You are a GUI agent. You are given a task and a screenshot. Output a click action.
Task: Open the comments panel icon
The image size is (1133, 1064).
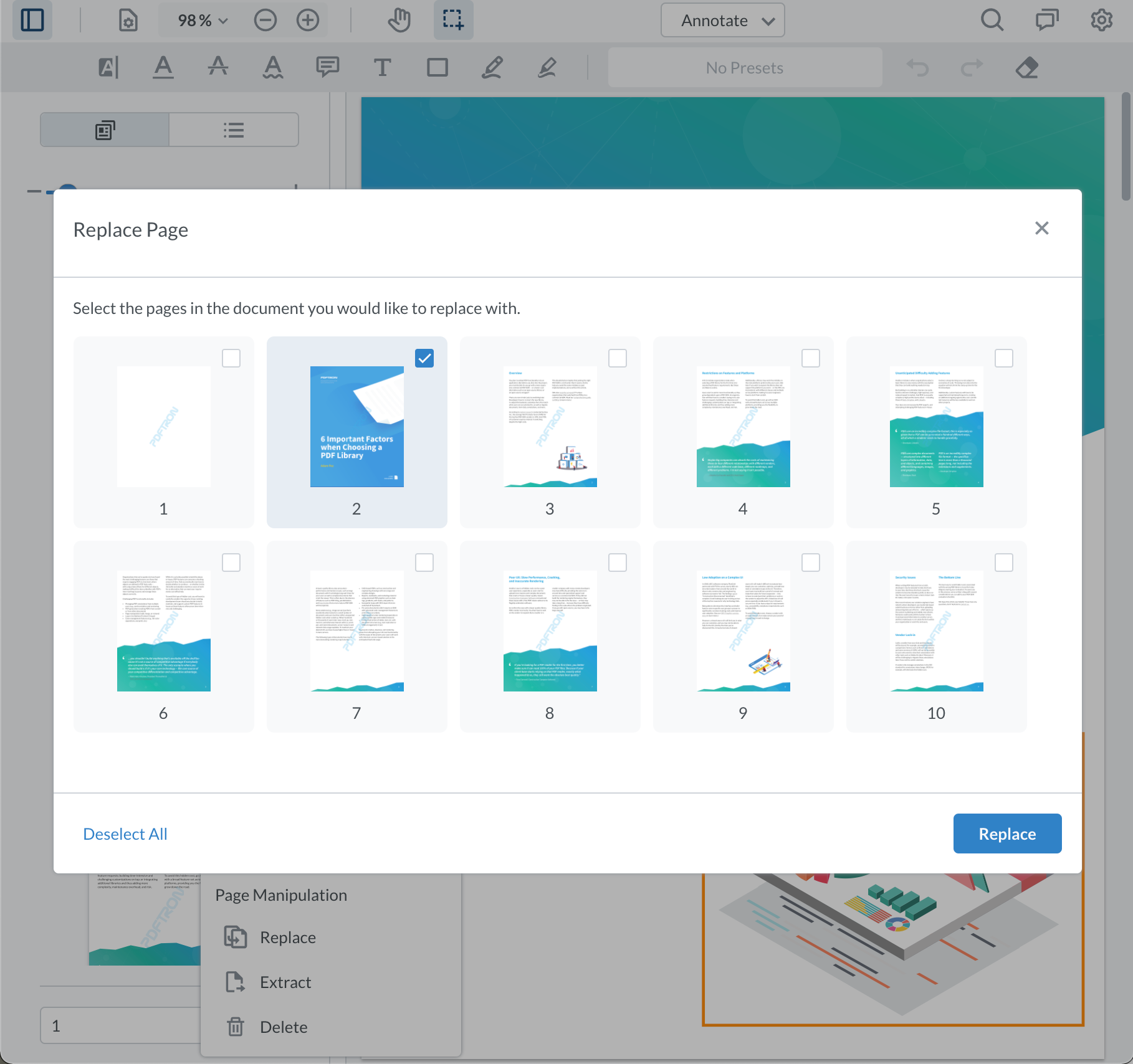click(1047, 21)
